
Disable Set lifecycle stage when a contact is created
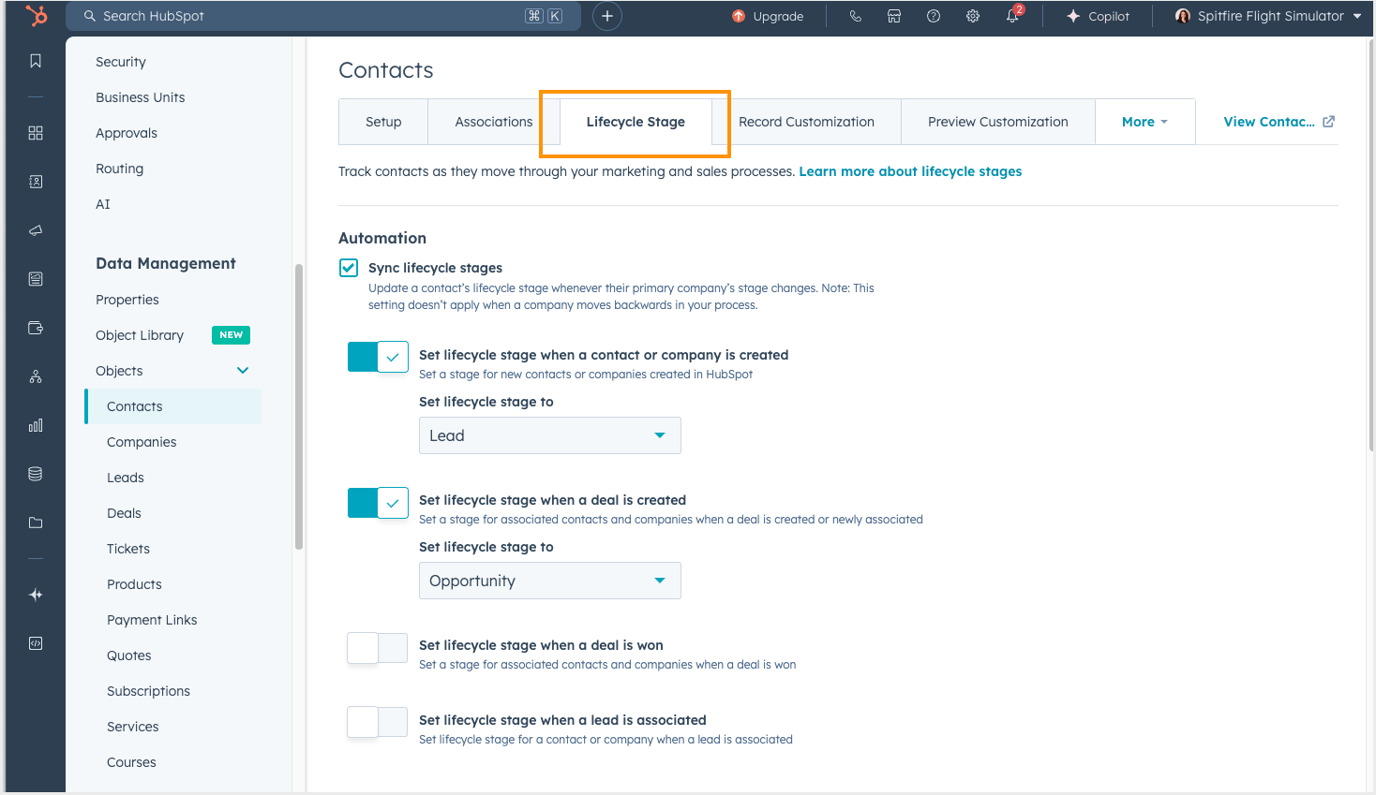377,356
